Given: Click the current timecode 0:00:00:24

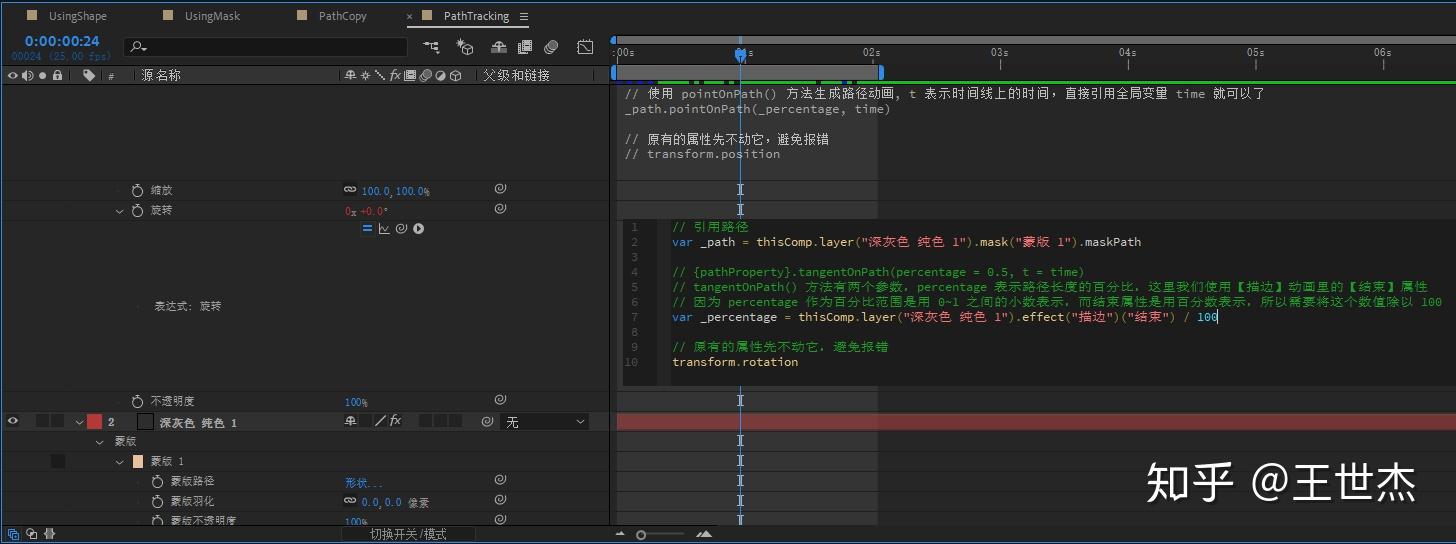Looking at the screenshot, I should tap(62, 41).
